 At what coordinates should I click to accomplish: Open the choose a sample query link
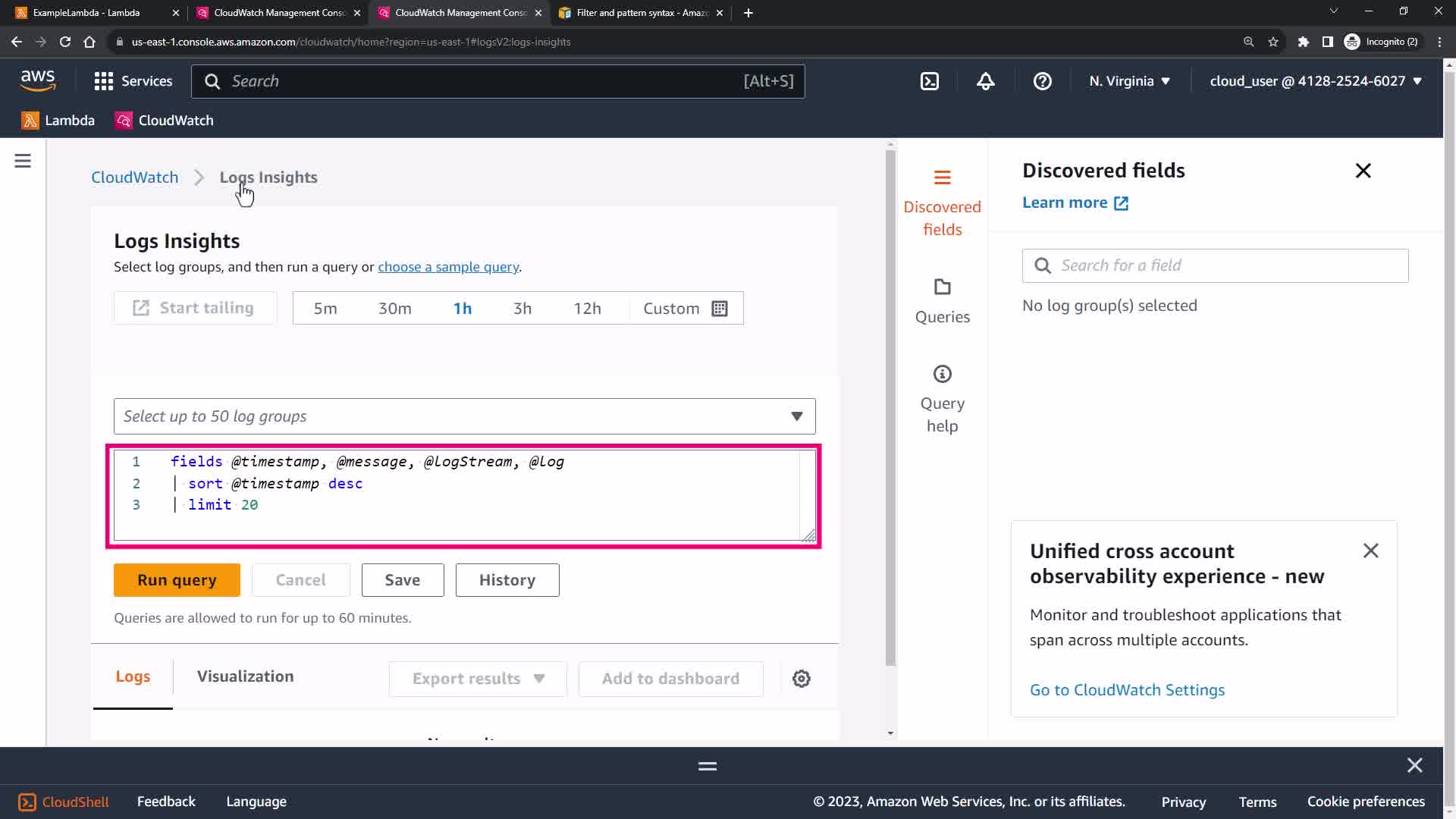[x=448, y=267]
